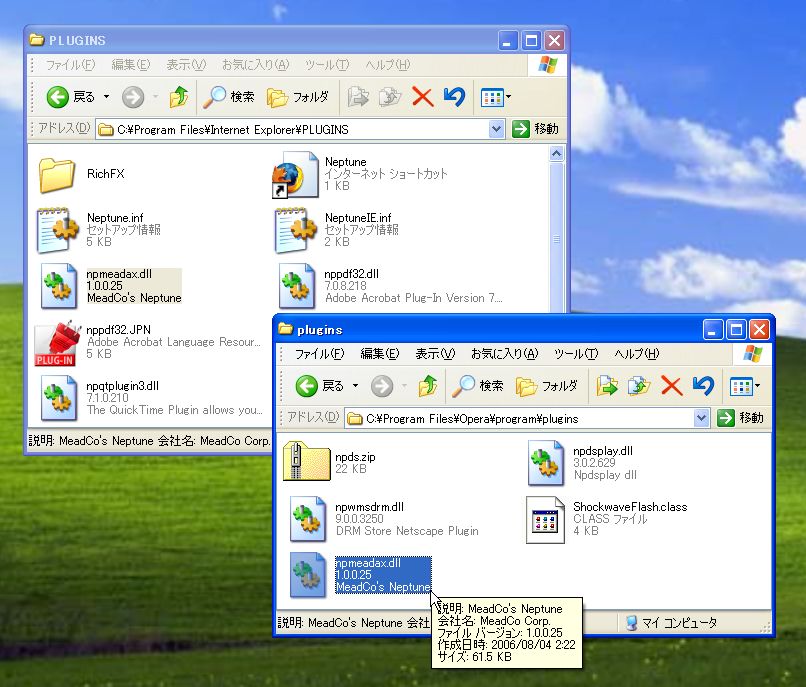Select the RichFX folder icon
Image resolution: width=806 pixels, height=687 pixels.
57,175
